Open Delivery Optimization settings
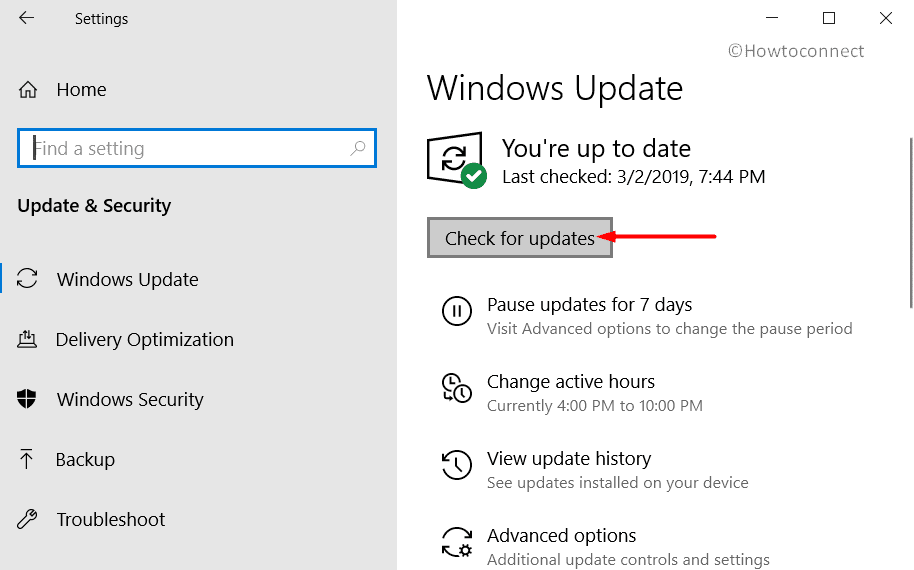The image size is (914, 570). [x=145, y=339]
